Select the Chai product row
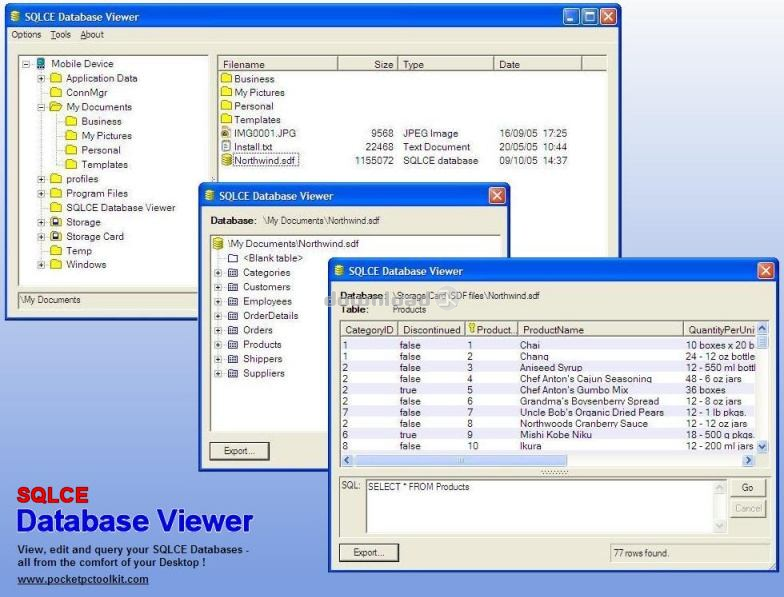The height and width of the screenshot is (597, 784). pos(548,345)
